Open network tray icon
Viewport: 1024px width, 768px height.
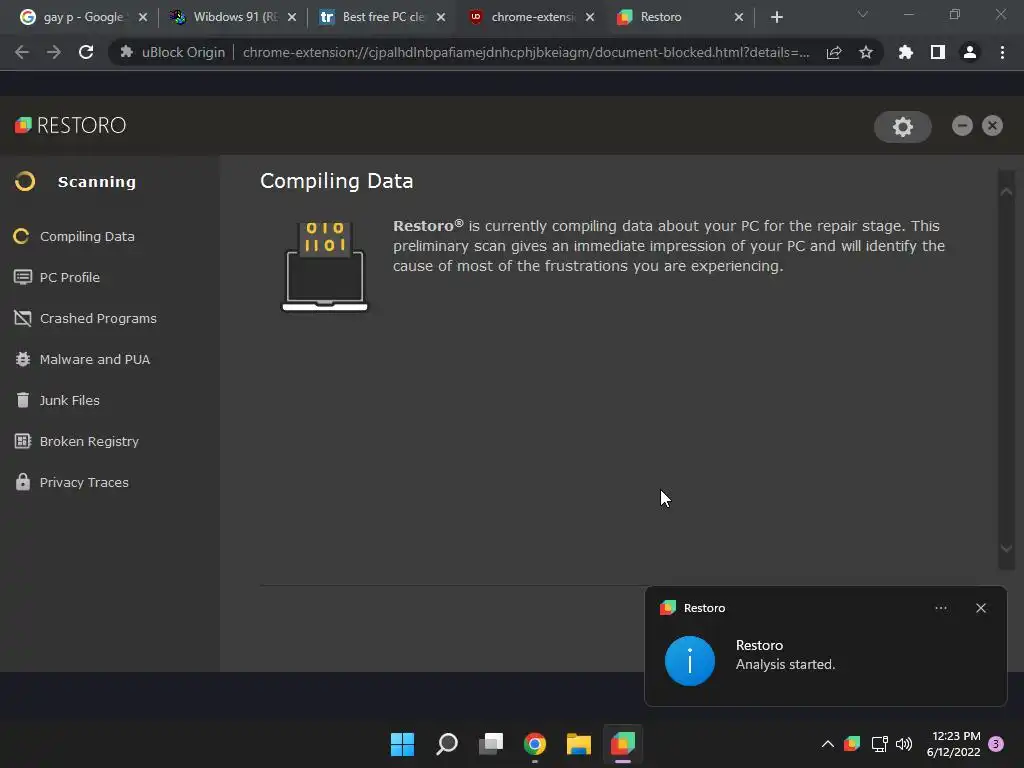[x=879, y=744]
